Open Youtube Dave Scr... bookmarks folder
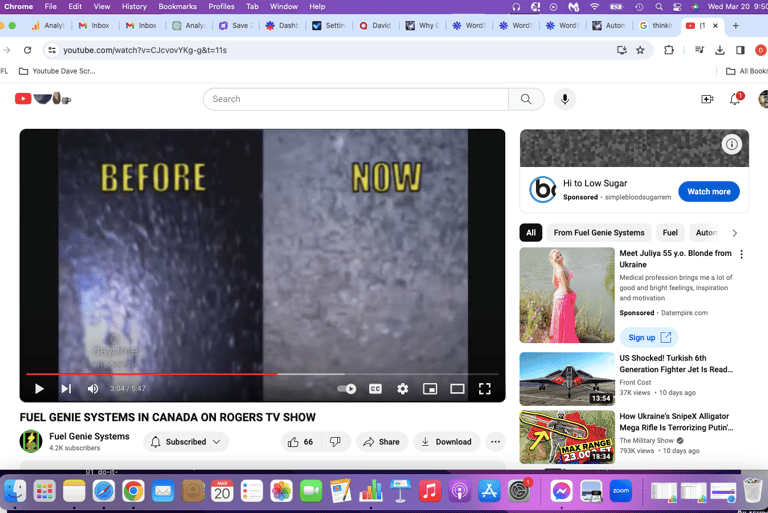Image resolution: width=768 pixels, height=513 pixels. click(x=57, y=71)
